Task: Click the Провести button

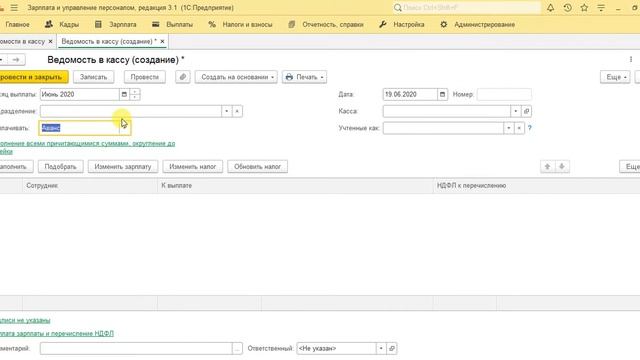Action: click(x=144, y=77)
